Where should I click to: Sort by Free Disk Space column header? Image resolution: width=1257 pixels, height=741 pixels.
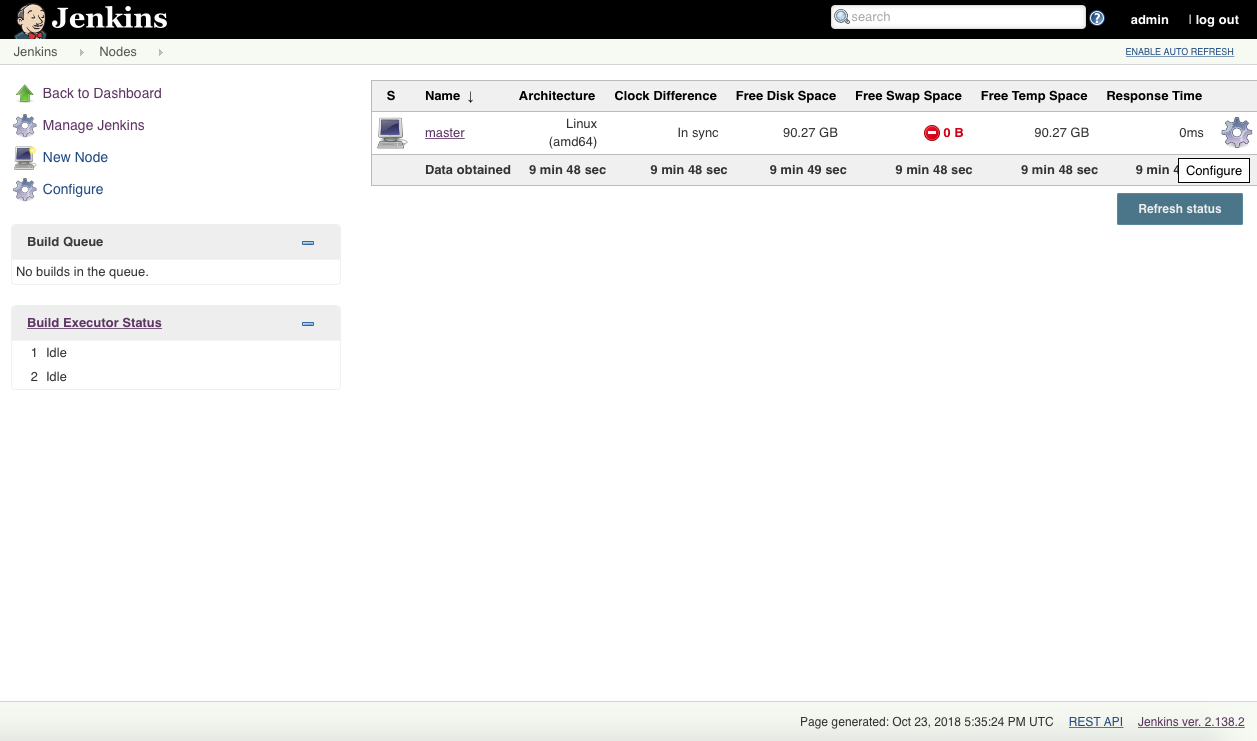click(786, 96)
